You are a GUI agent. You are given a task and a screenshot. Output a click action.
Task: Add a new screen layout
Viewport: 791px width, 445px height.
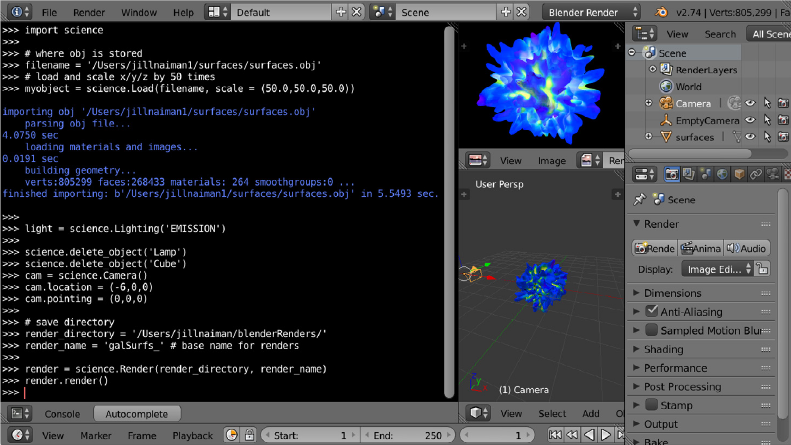(x=341, y=12)
